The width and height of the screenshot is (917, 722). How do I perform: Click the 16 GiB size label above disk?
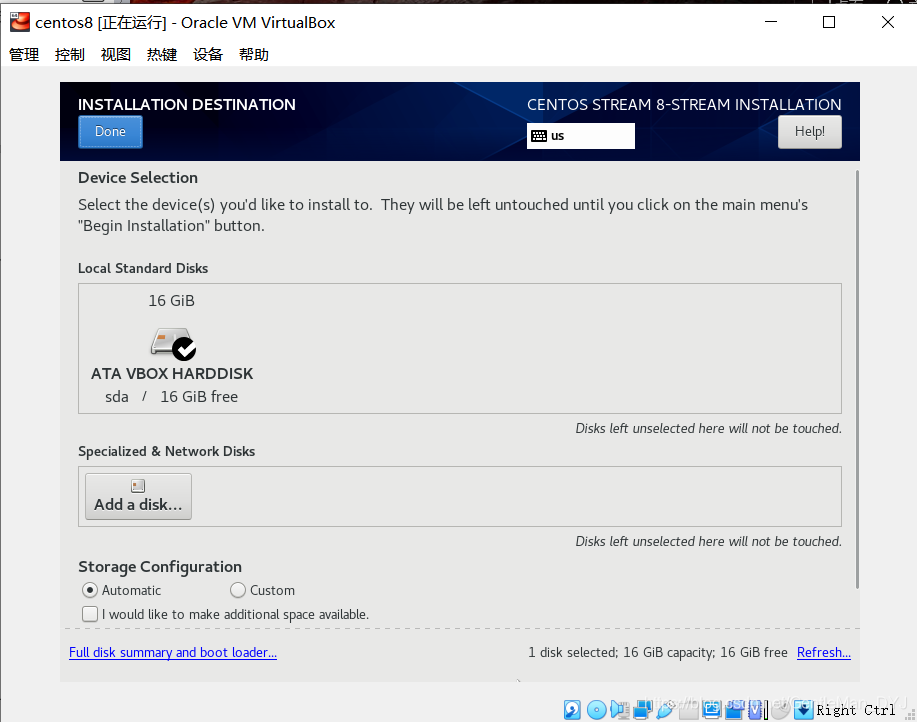point(171,300)
